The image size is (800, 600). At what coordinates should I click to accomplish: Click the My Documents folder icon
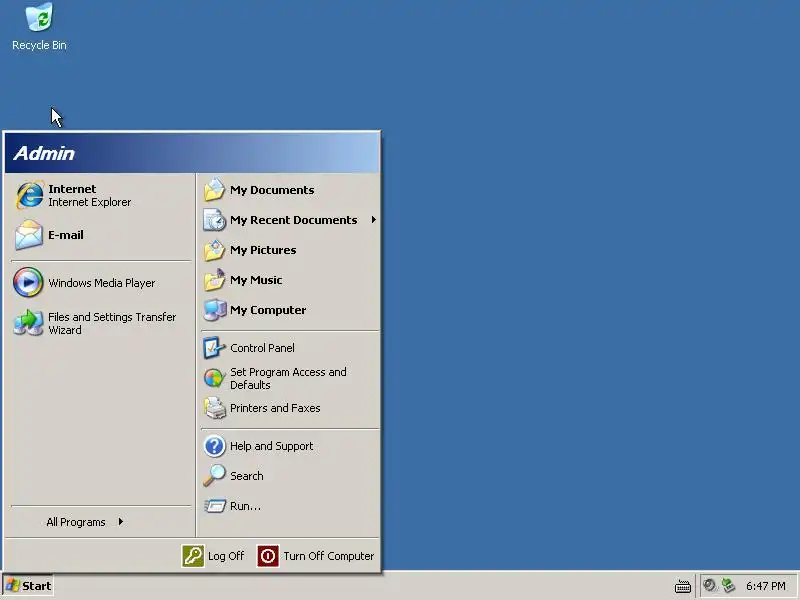214,190
